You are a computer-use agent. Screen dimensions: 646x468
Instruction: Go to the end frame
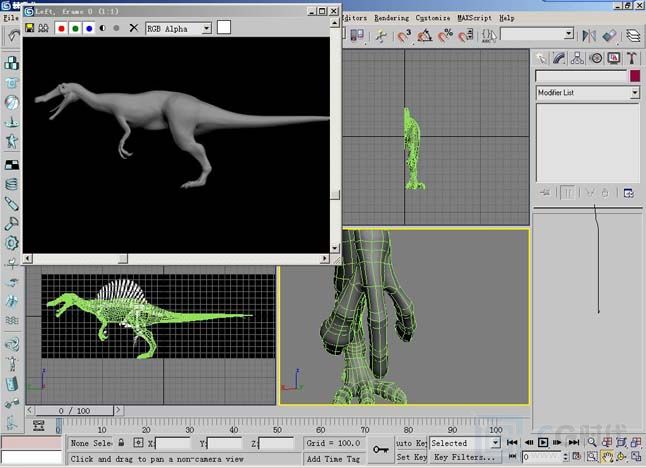(574, 442)
